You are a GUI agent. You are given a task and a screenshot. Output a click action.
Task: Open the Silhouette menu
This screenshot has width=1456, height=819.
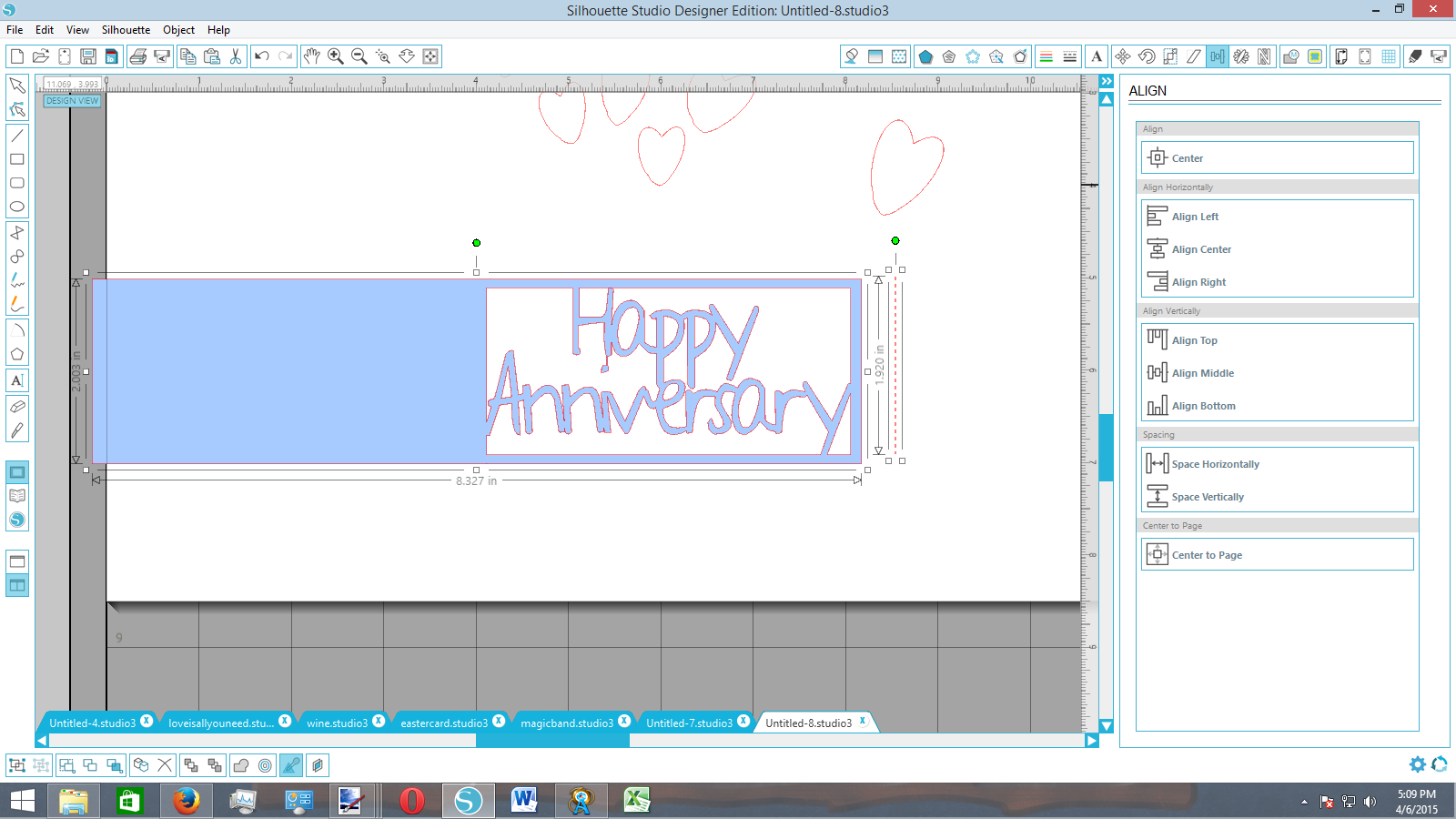pos(126,30)
